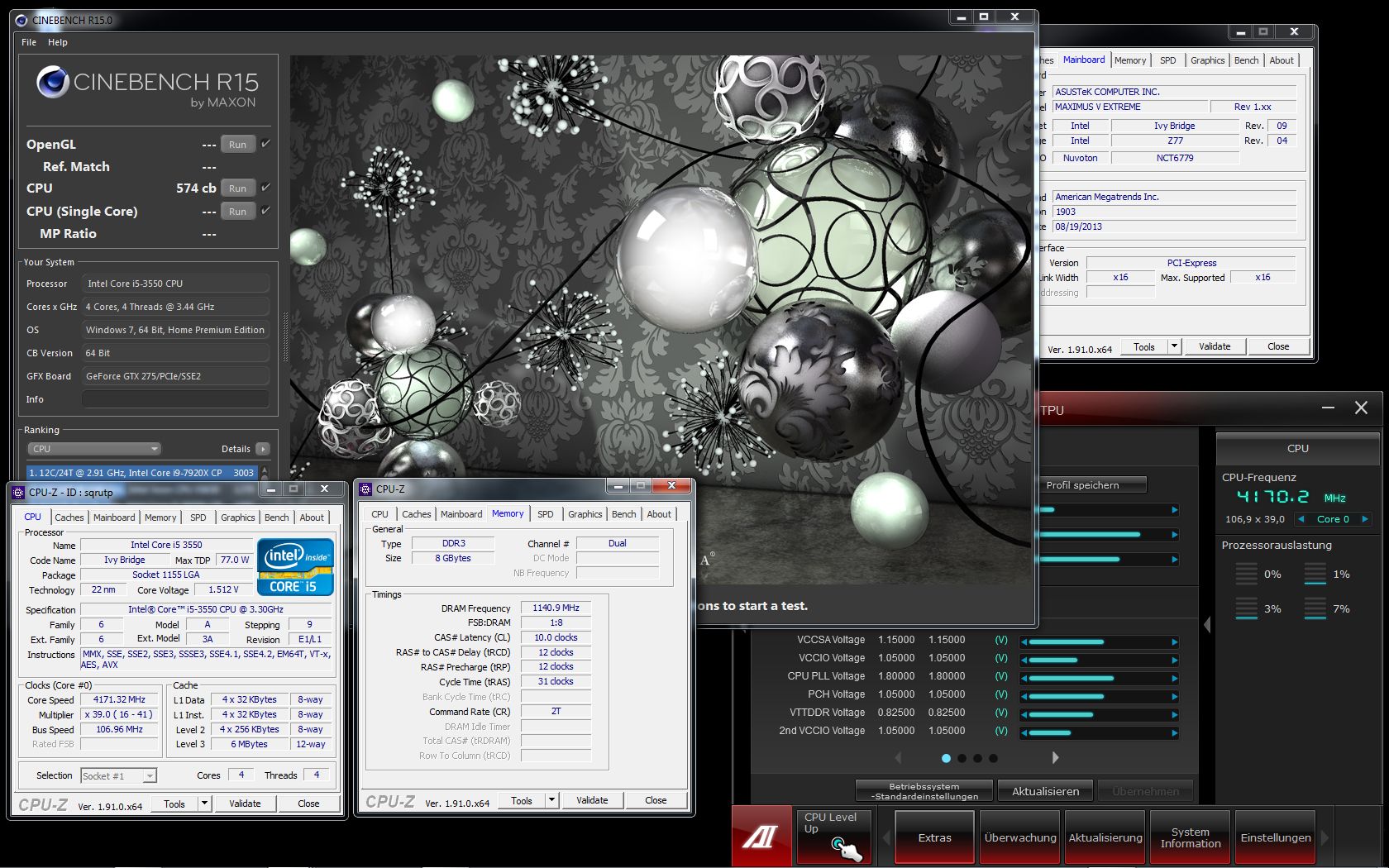This screenshot has height=868, width=1389.
Task: Click Profil speichern button
Action: pos(1091,485)
